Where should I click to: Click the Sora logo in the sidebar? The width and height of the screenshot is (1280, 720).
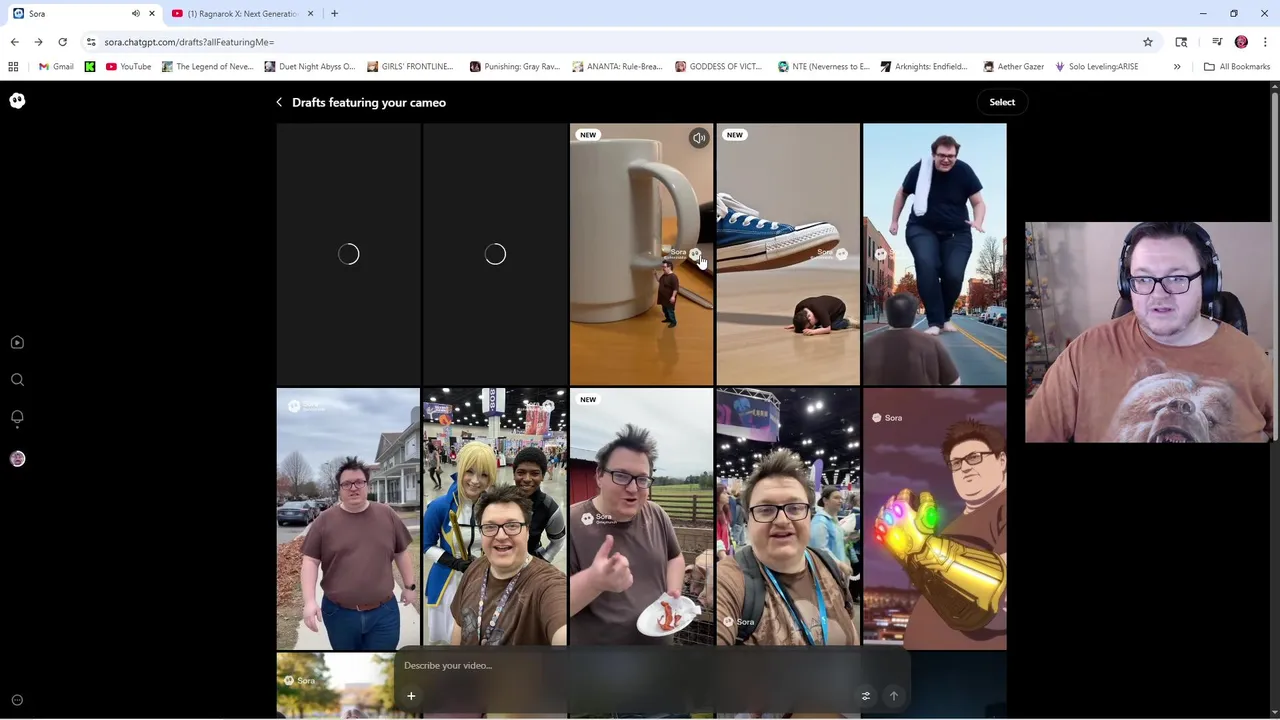click(17, 100)
